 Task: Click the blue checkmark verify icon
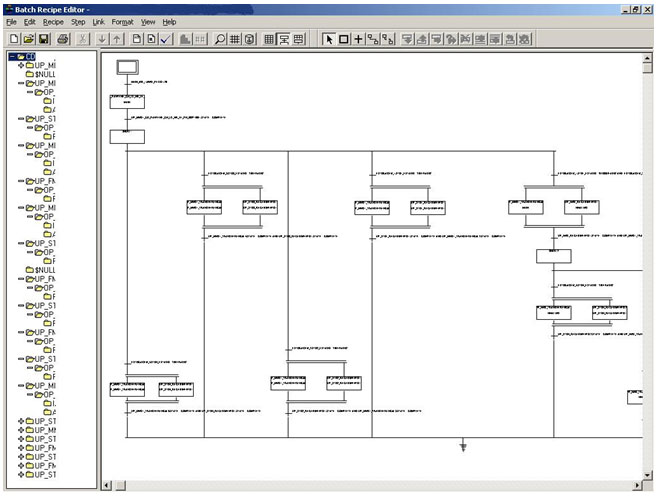tap(167, 39)
